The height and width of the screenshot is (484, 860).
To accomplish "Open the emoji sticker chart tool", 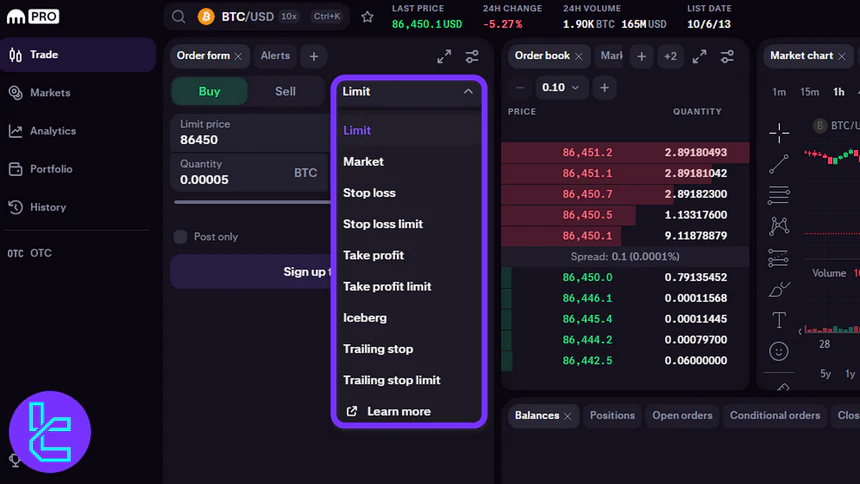I will (x=779, y=351).
